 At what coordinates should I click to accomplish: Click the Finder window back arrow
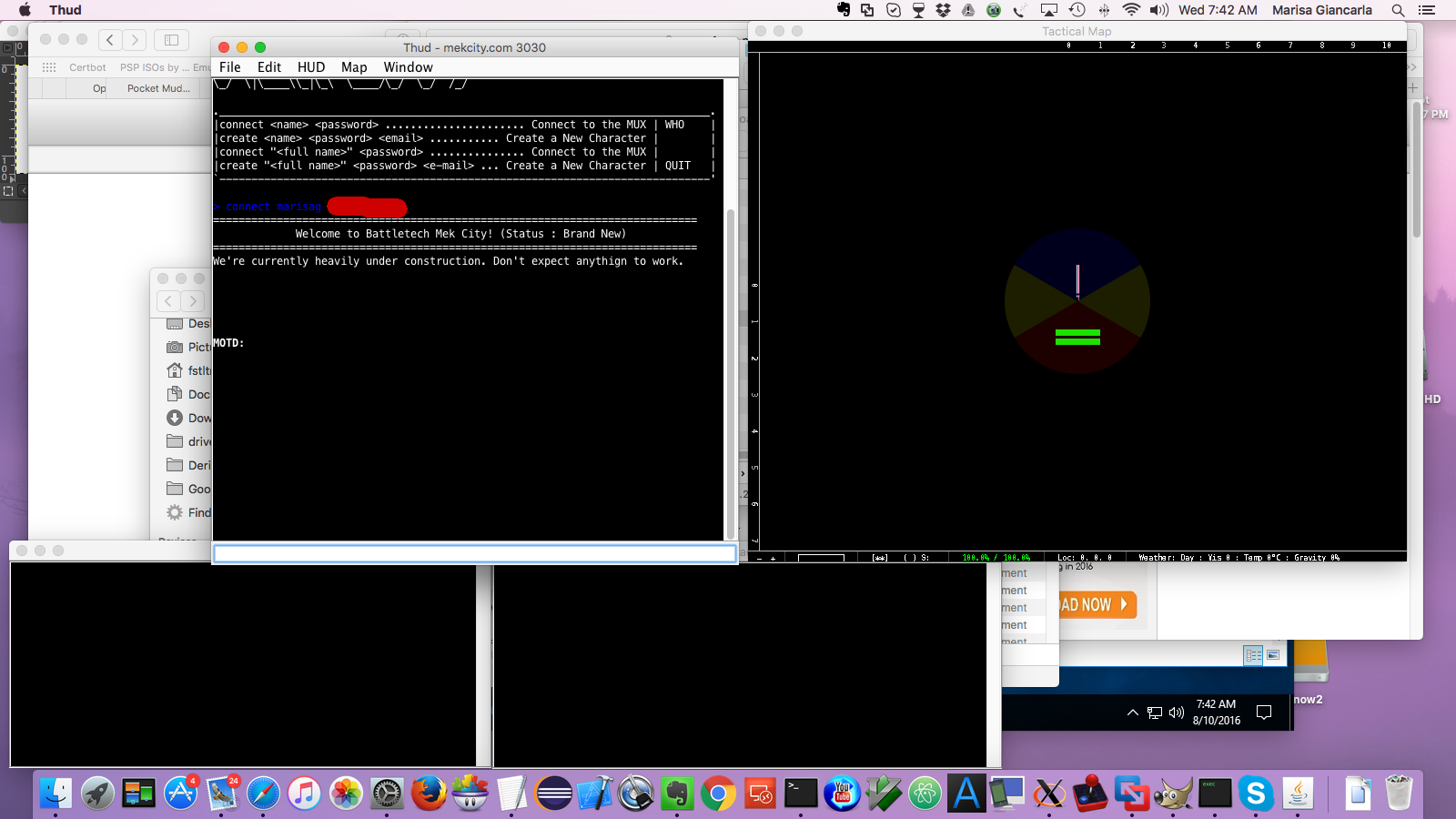[168, 301]
